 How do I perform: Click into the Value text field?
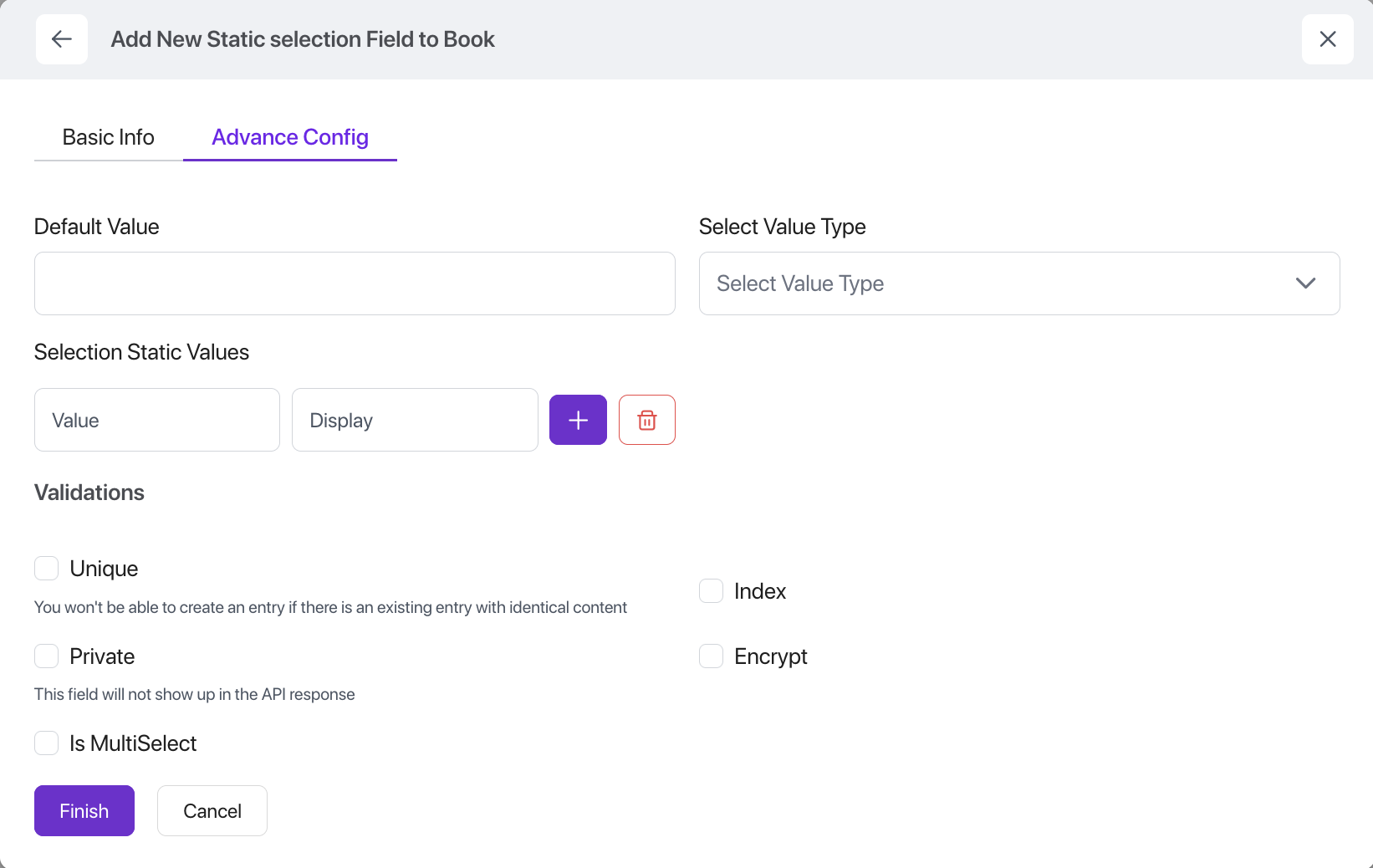pyautogui.click(x=157, y=420)
